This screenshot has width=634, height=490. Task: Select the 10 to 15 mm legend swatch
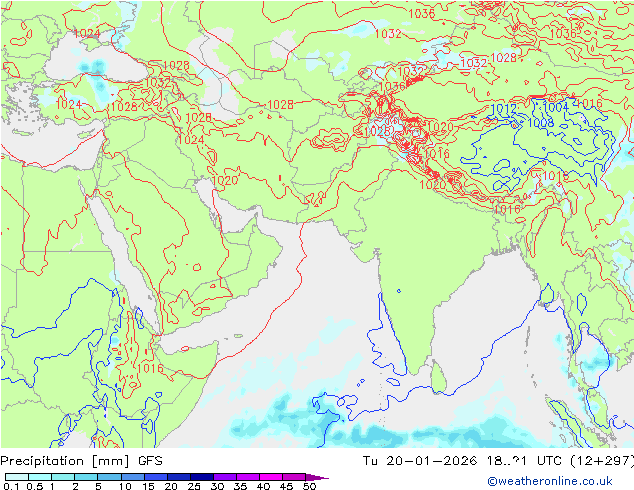[x=132, y=477]
